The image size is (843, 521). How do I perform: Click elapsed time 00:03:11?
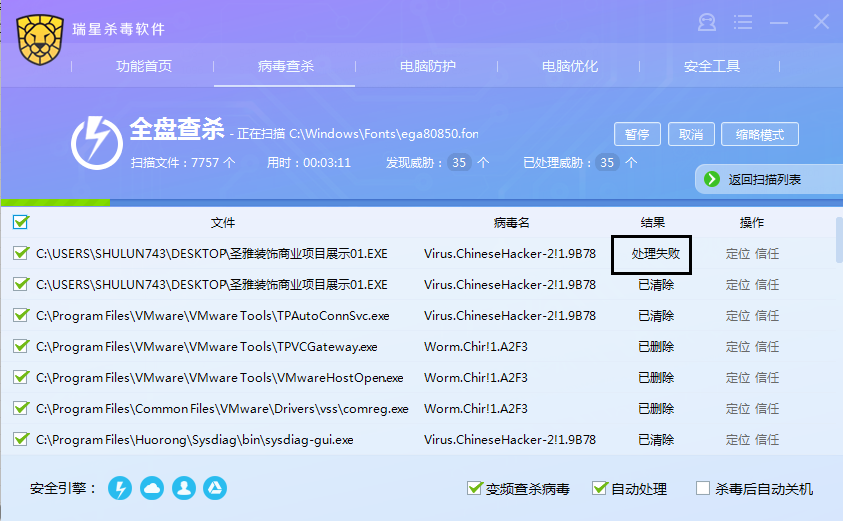pyautogui.click(x=327, y=162)
